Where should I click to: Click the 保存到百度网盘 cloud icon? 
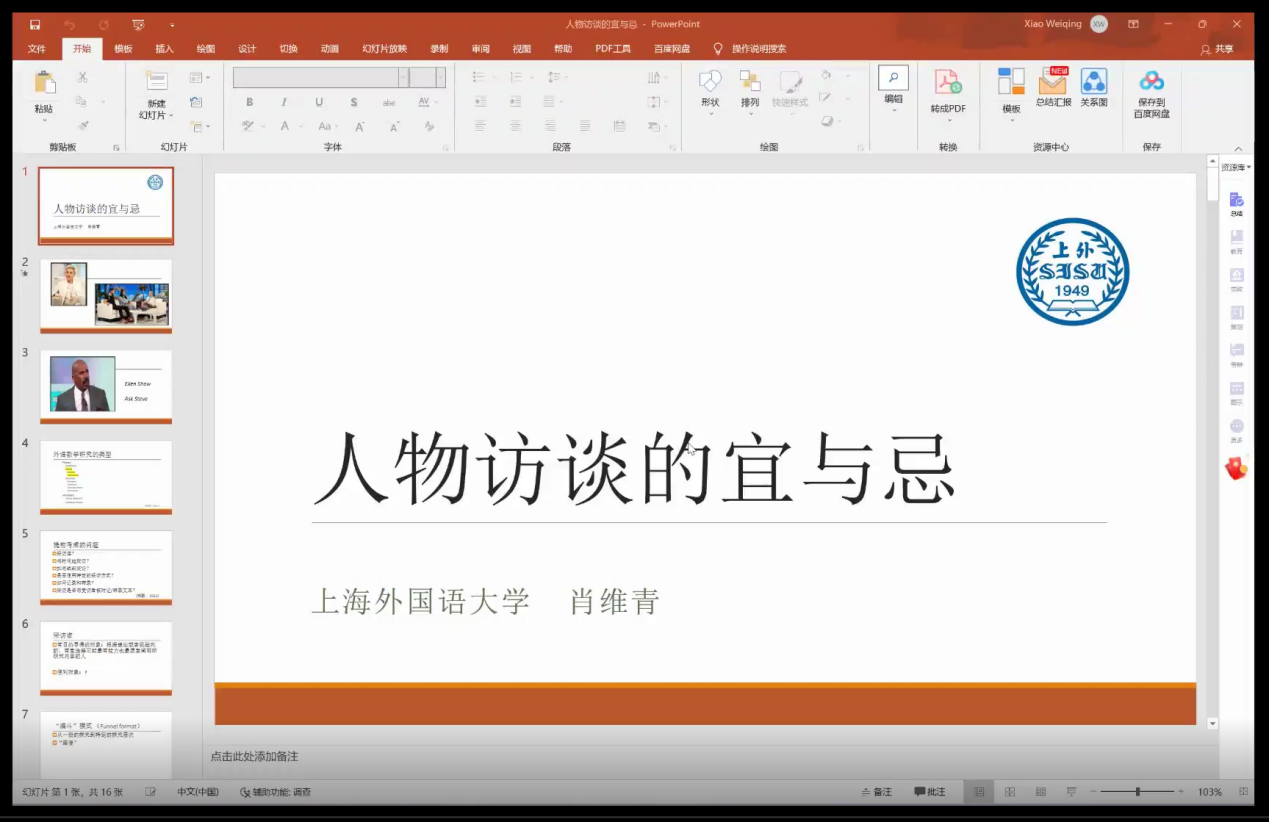[1151, 82]
